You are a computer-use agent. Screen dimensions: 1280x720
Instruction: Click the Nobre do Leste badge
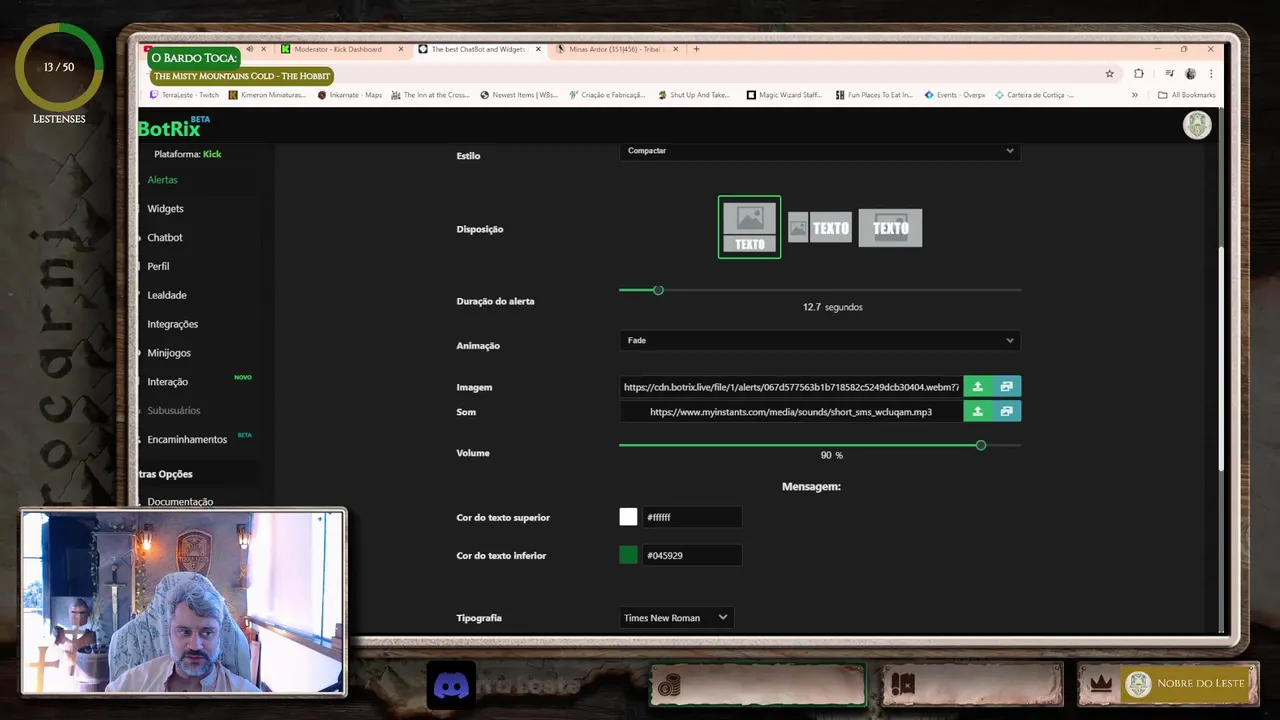tap(1187, 684)
